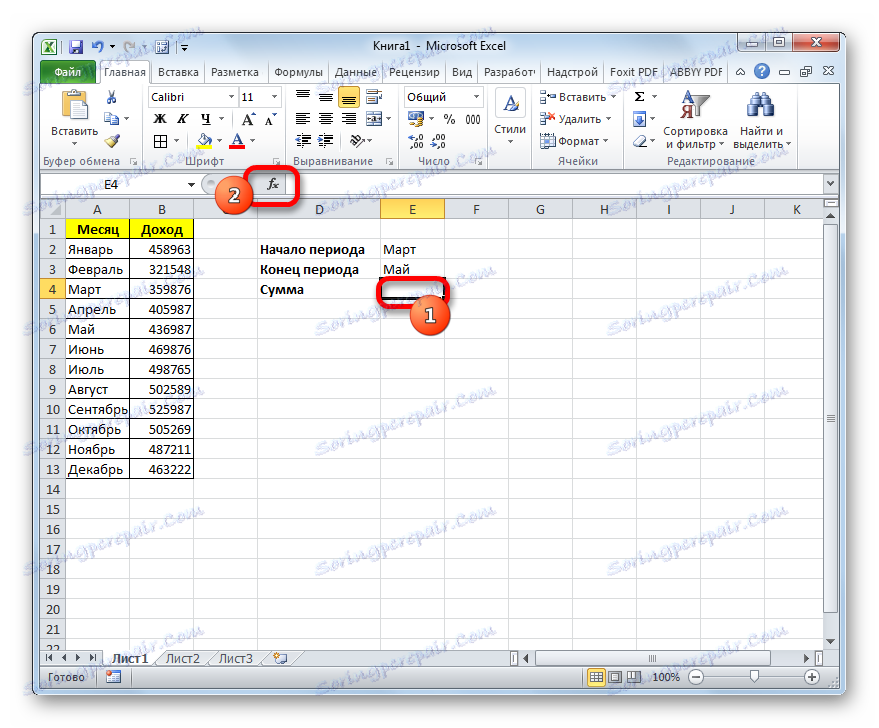The height and width of the screenshot is (728, 879).
Task: Increase decimal places icon
Action: (x=416, y=141)
